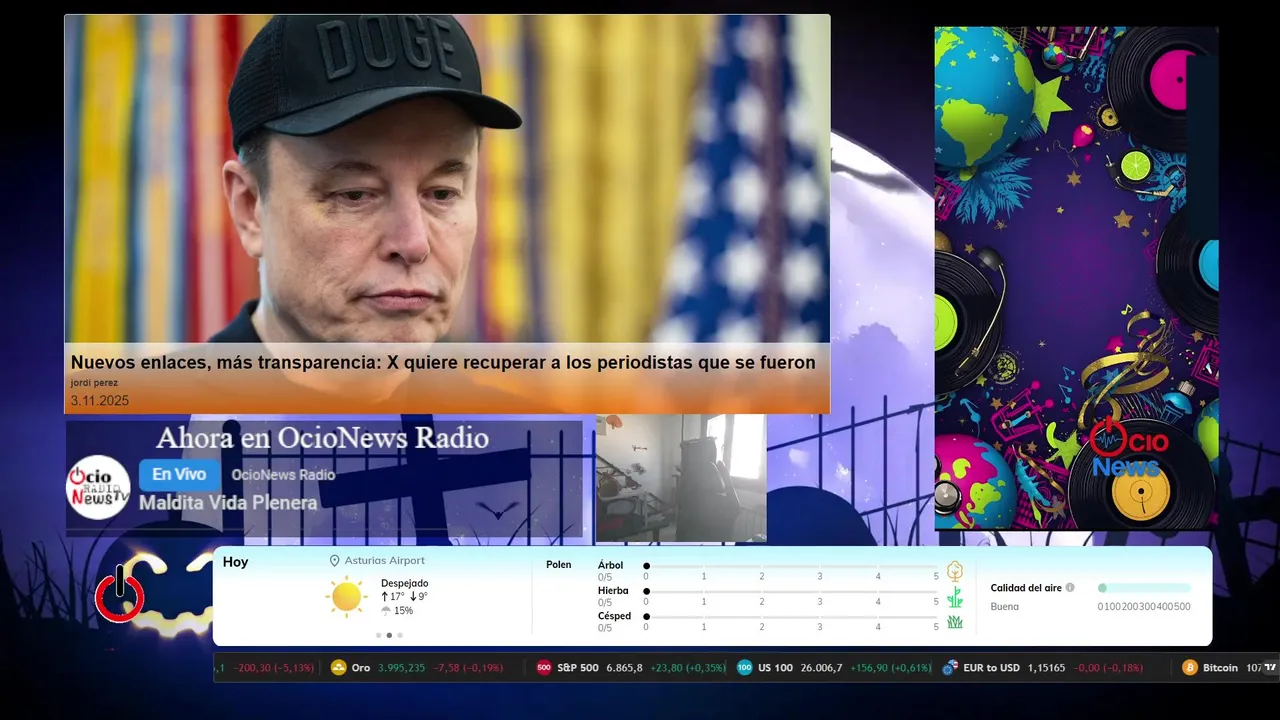Click the Oro price 3.995,235

tap(401, 668)
